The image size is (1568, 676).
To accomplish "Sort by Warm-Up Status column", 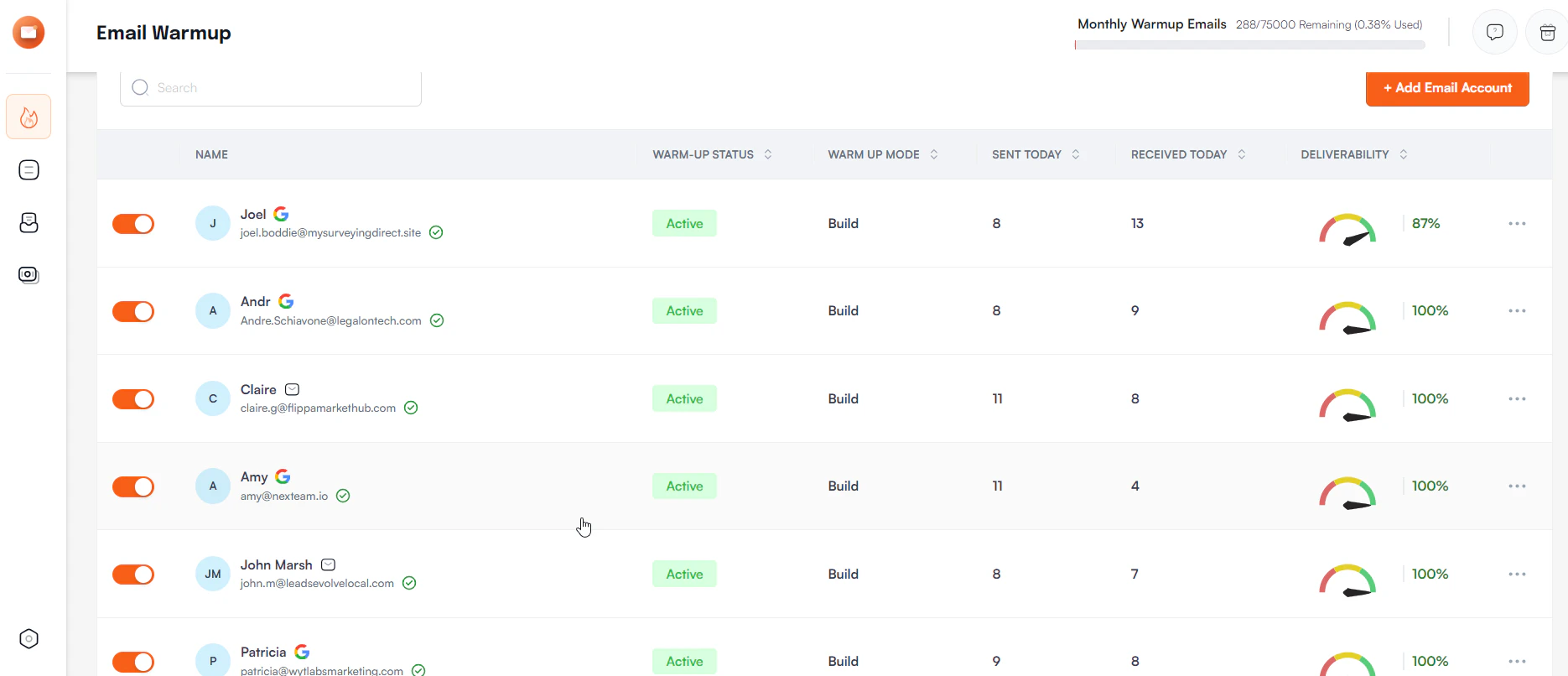I will 767,154.
